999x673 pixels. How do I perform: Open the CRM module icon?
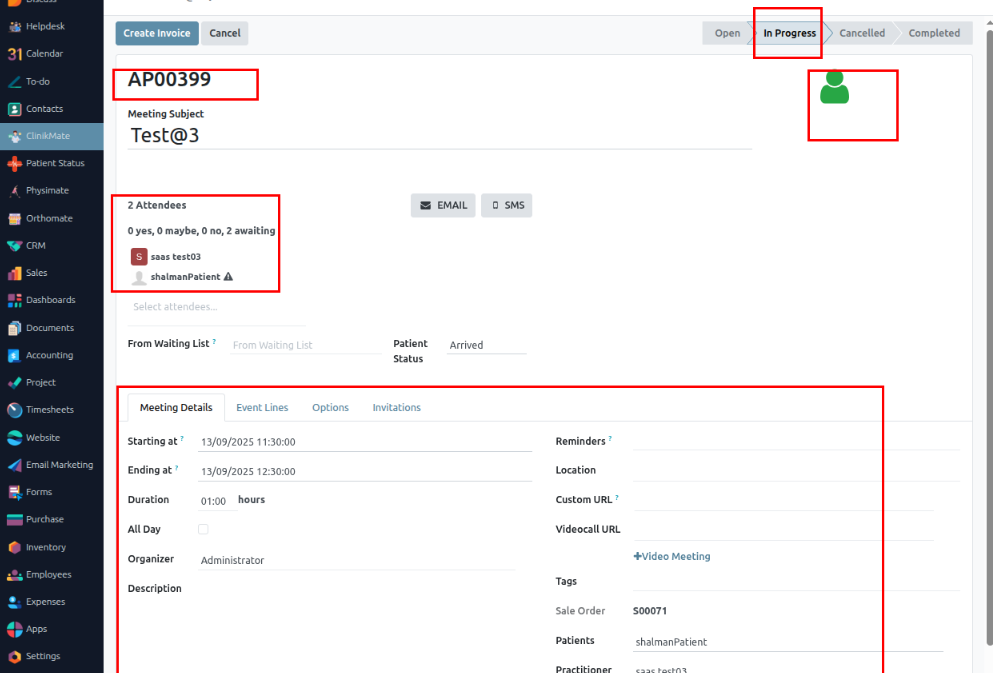pos(14,246)
